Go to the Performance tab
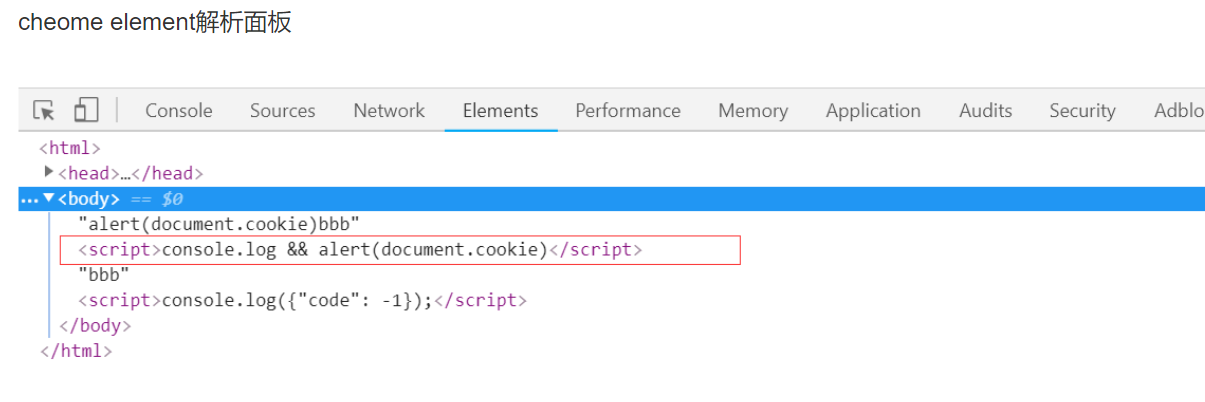 click(628, 111)
